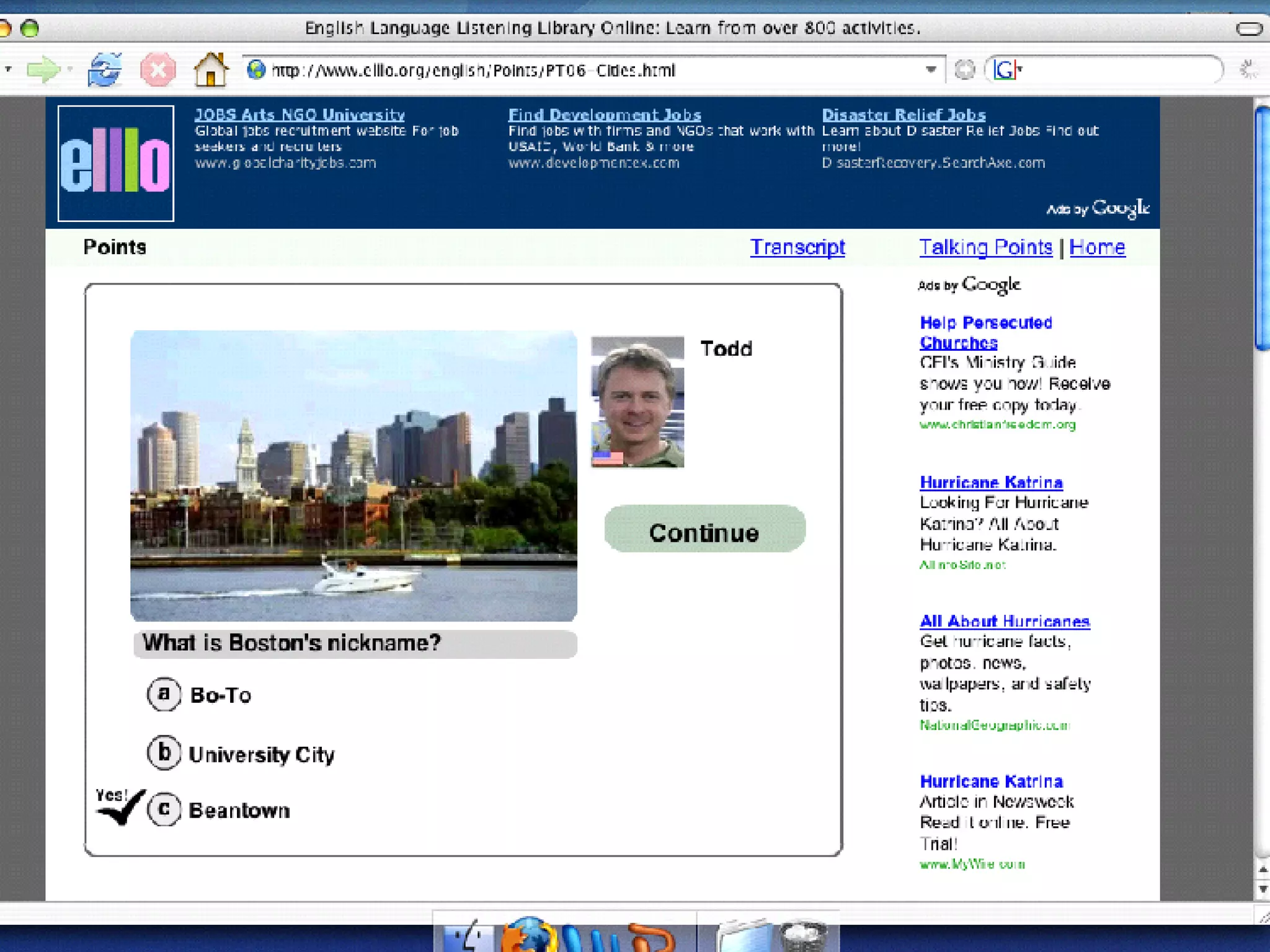Click the ello logo in the header

click(116, 163)
